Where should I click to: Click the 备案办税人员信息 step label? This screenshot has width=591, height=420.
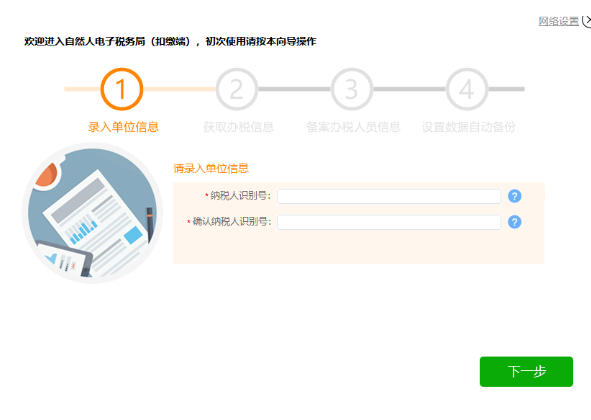[x=353, y=127]
